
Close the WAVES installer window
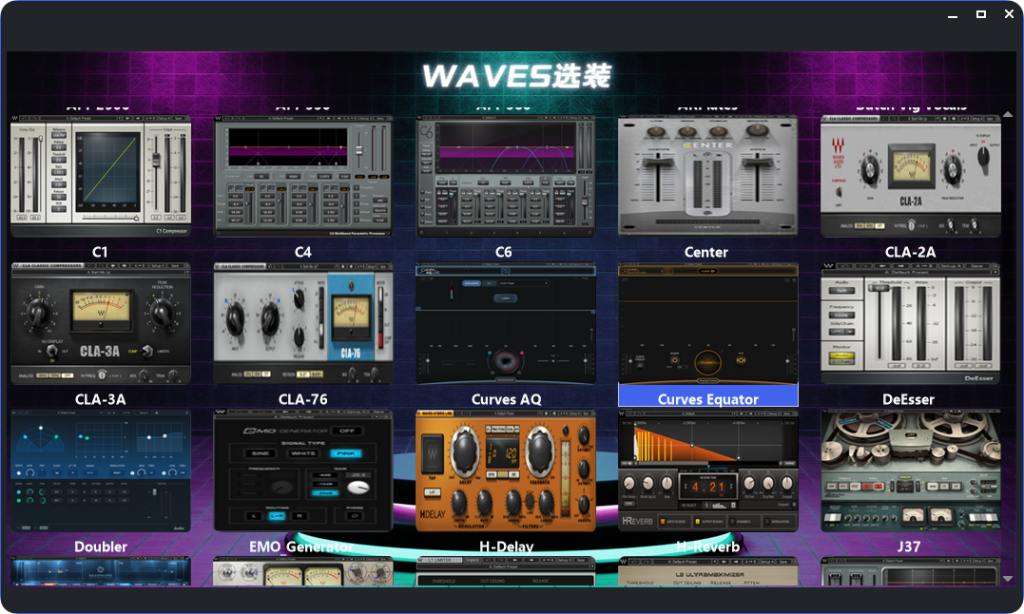(1009, 14)
